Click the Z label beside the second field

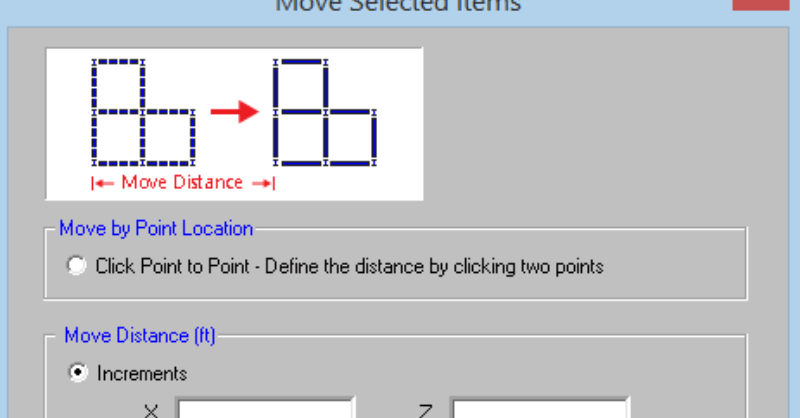point(428,410)
